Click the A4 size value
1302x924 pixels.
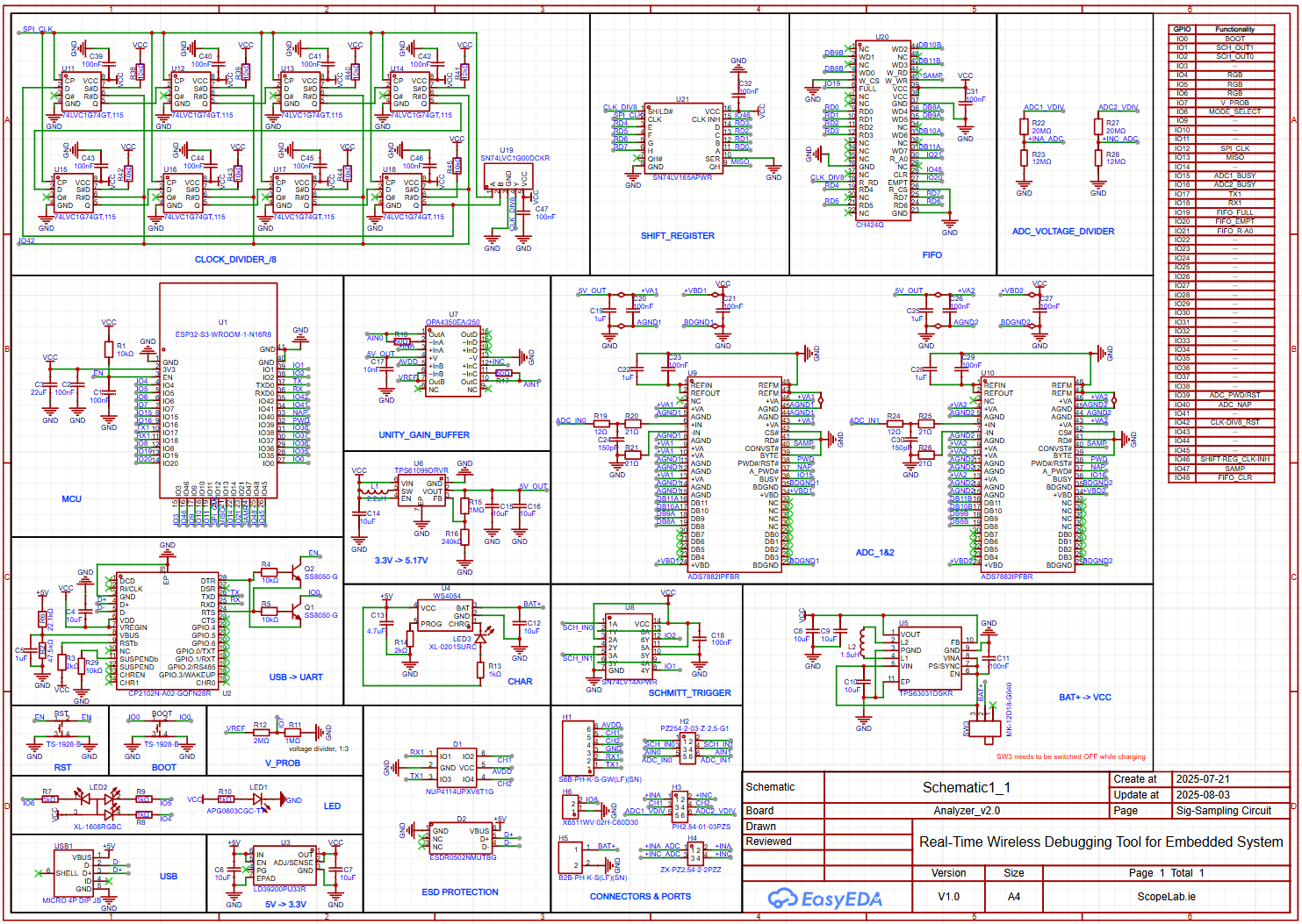tap(1014, 898)
